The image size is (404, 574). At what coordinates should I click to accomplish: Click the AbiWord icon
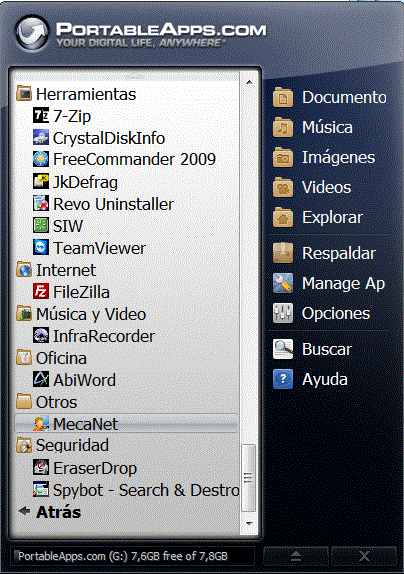pos(41,379)
